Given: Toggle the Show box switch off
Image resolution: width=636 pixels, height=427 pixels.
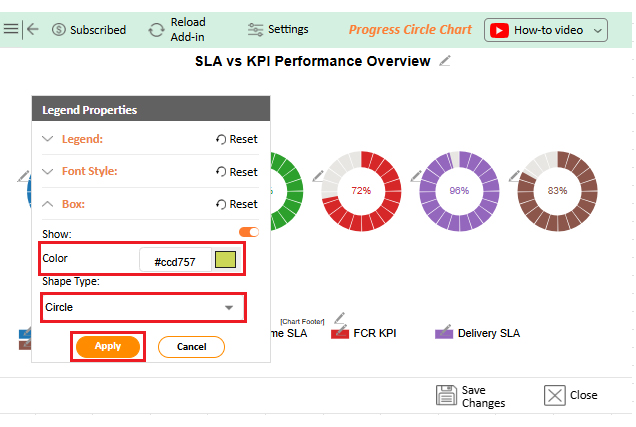Looking at the screenshot, I should click(249, 232).
